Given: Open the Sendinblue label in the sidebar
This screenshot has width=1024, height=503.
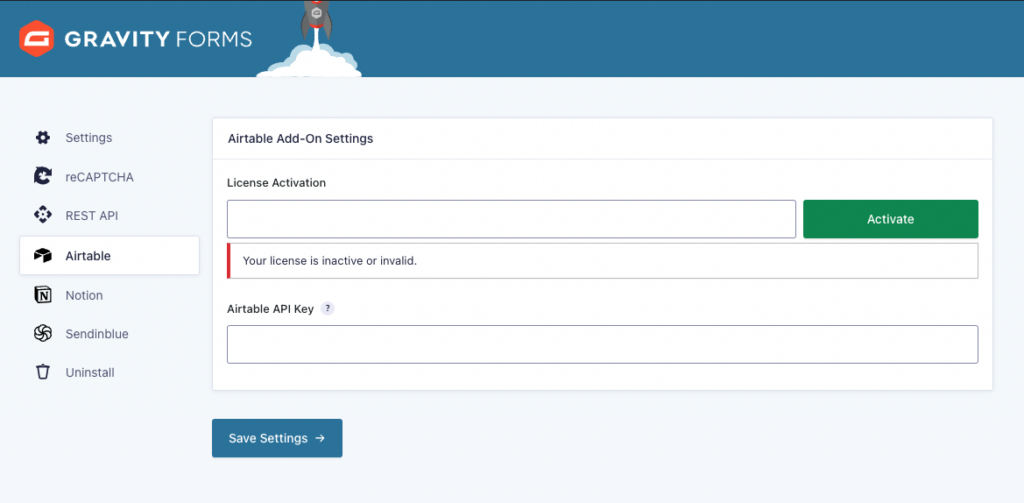Looking at the screenshot, I should (97, 334).
